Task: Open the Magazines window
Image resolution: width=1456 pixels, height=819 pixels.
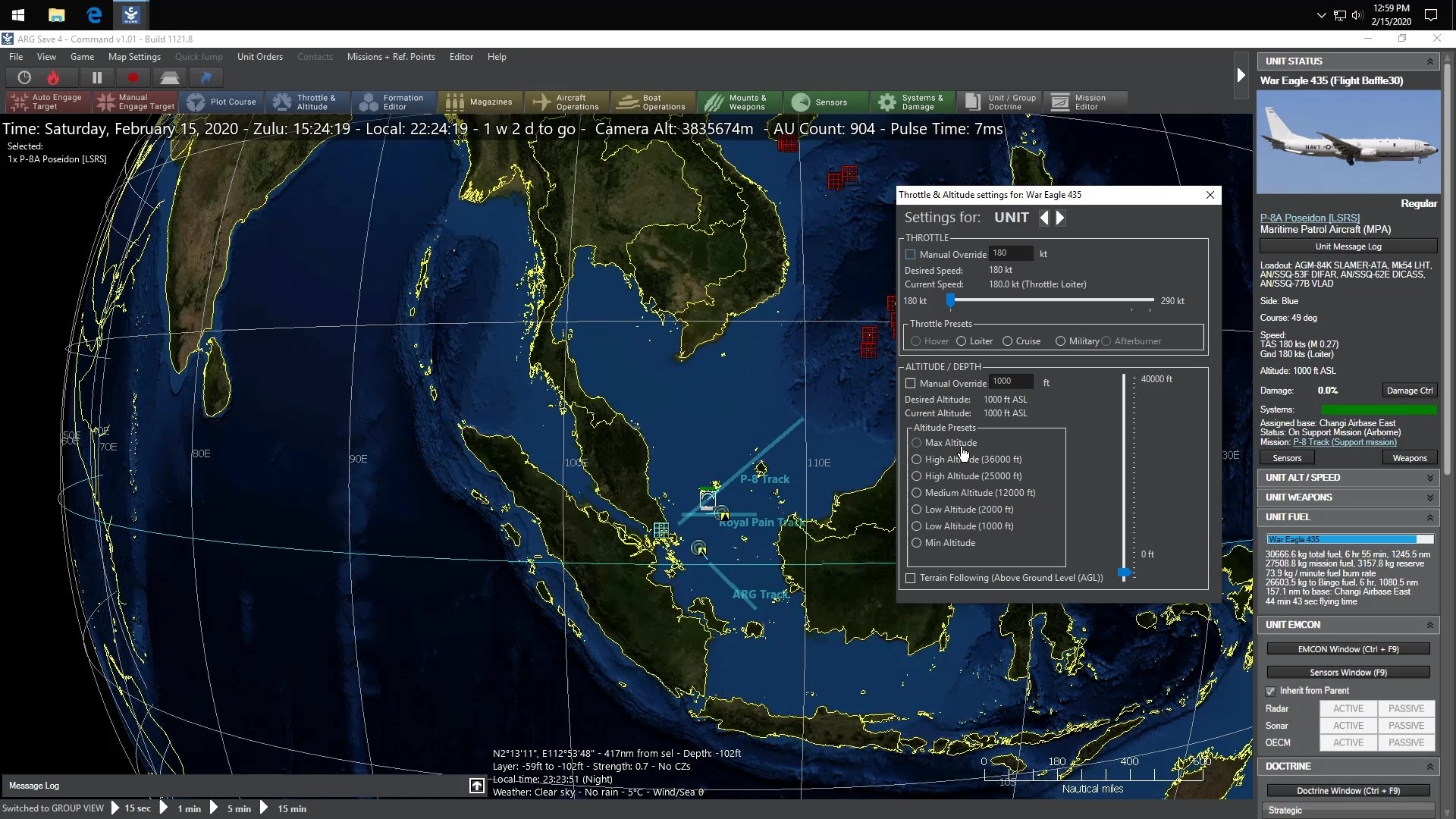Action: pos(481,102)
